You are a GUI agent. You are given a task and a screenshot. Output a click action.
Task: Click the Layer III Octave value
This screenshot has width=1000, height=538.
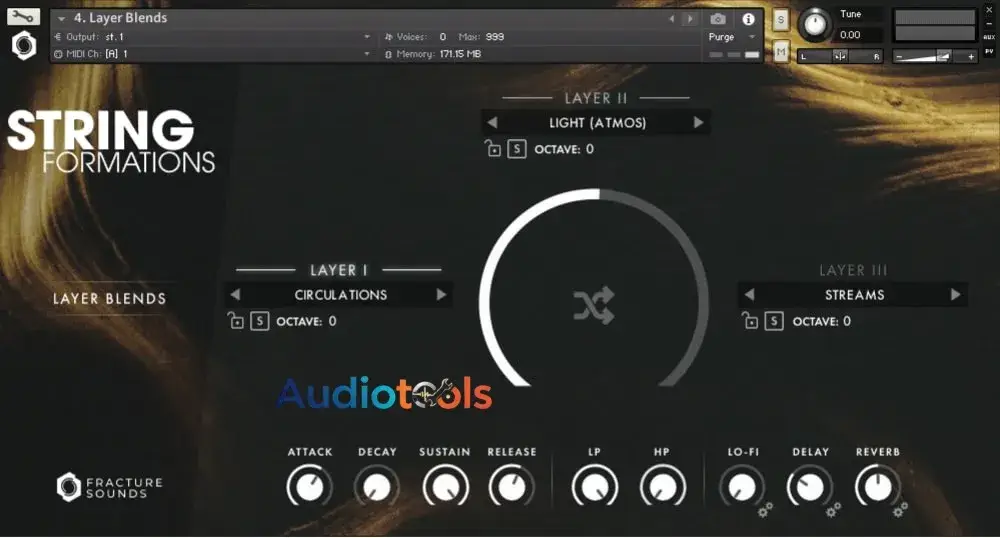click(x=847, y=321)
